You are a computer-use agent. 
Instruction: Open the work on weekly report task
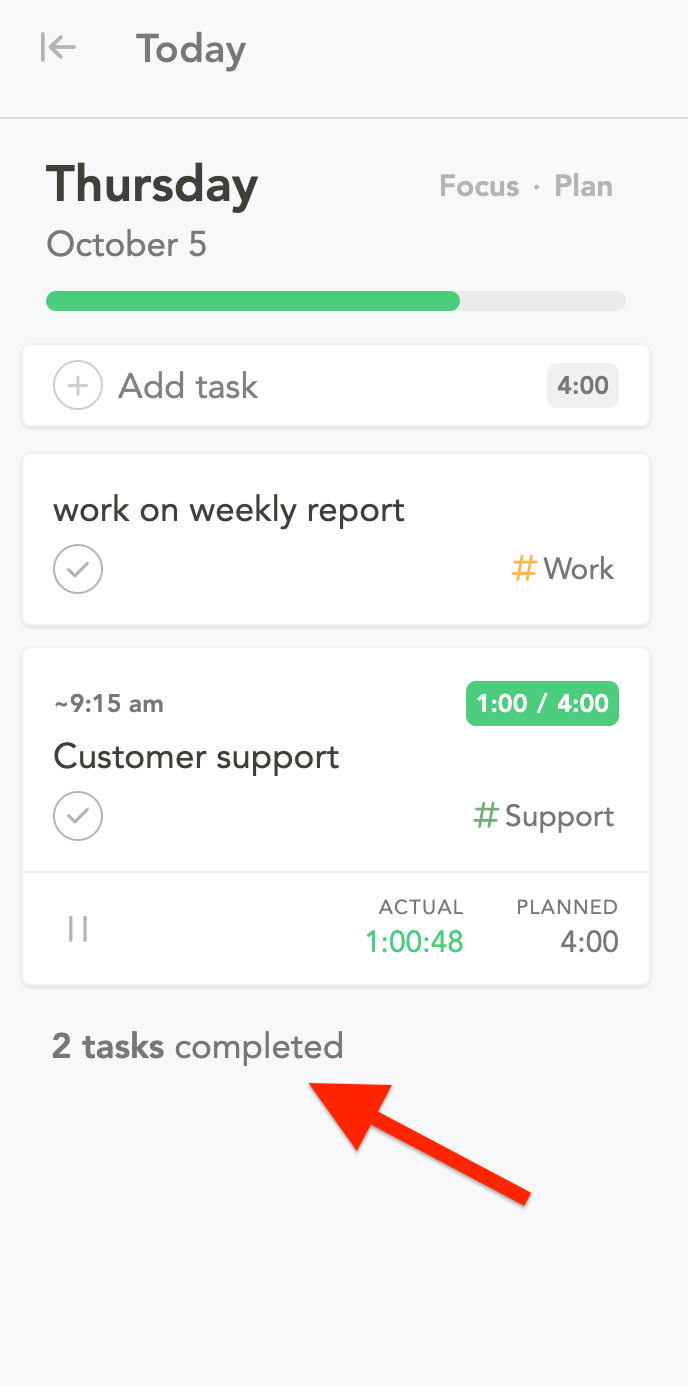pyautogui.click(x=229, y=510)
